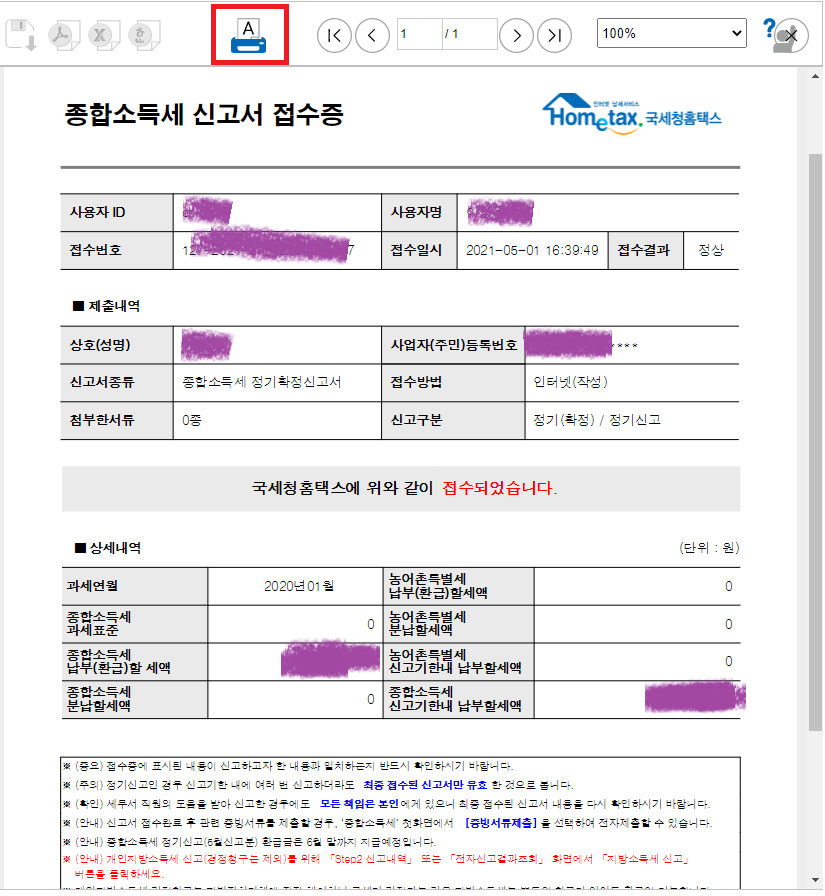Click the 0 value for 농어촌특별세 납부(환급)할세액

(728, 587)
